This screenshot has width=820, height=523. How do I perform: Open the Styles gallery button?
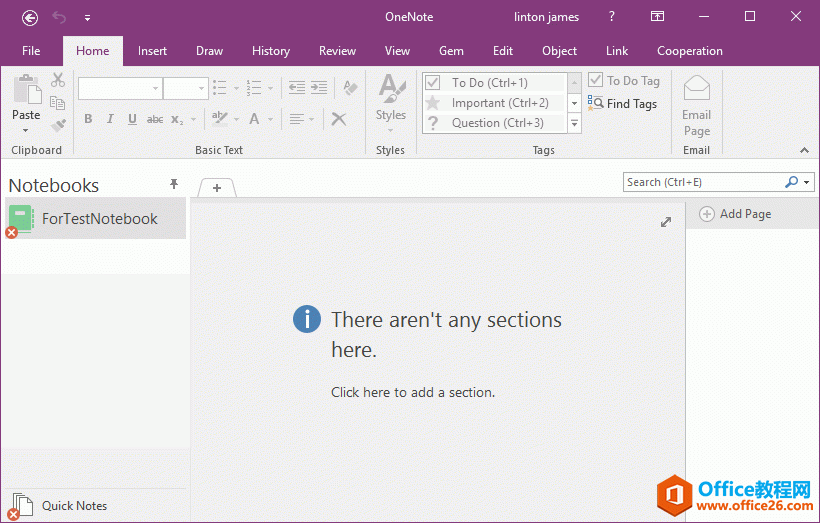pyautogui.click(x=391, y=103)
